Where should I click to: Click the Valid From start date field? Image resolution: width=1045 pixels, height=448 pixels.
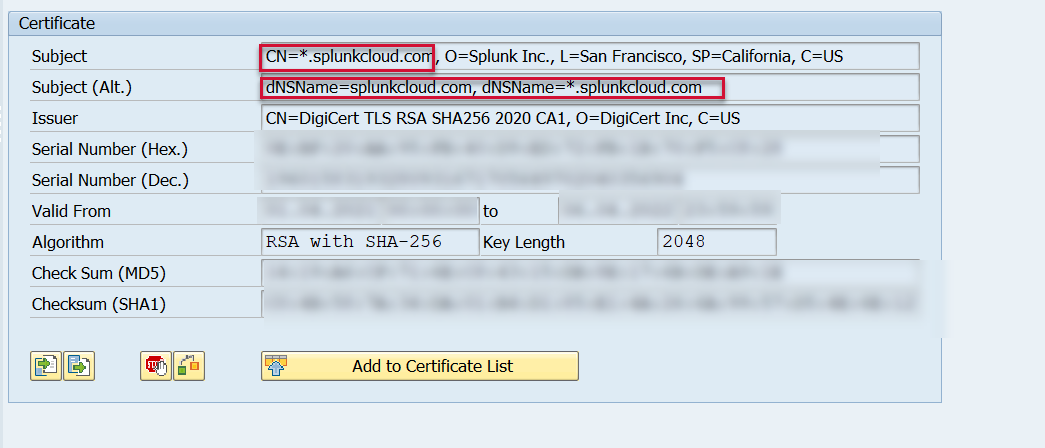coord(368,211)
